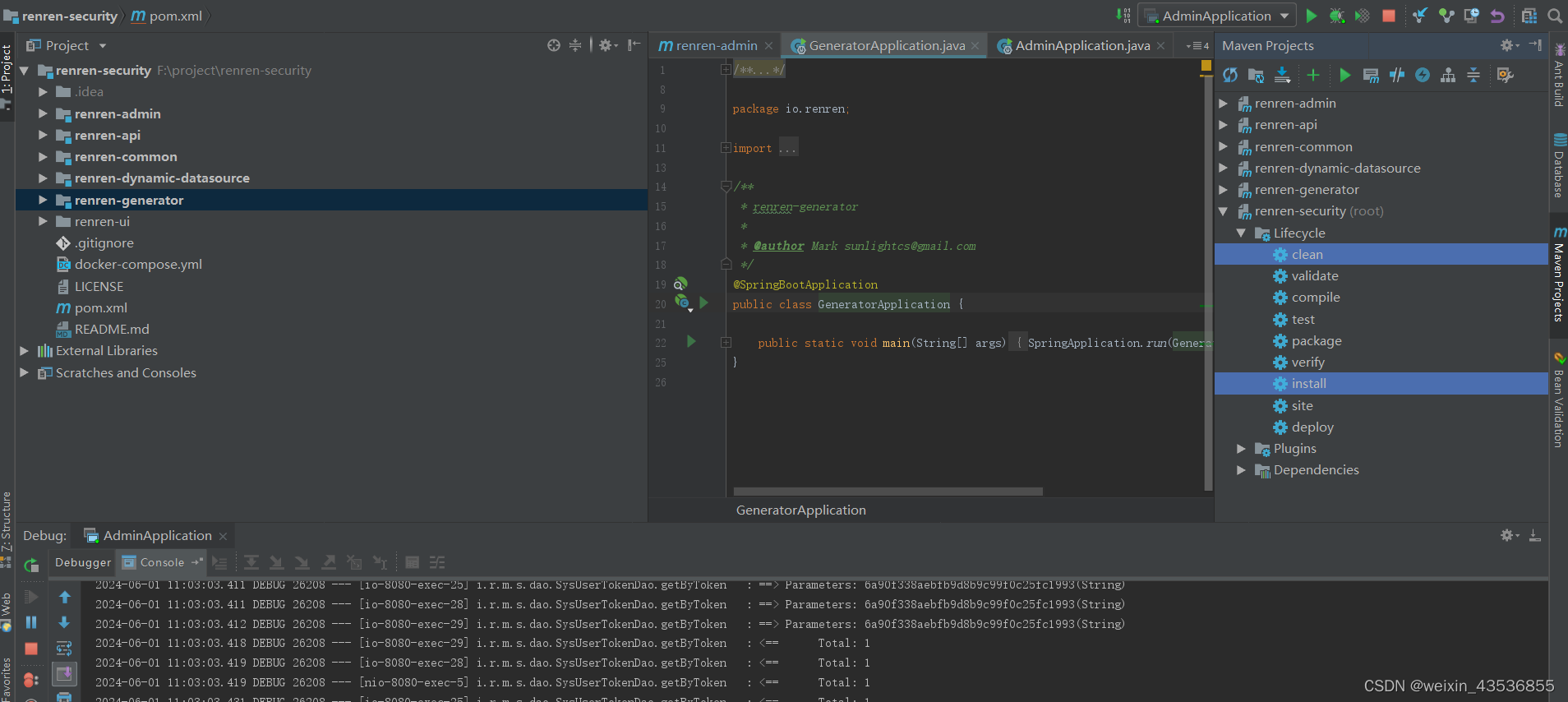
Task: Collapse all in Project panel toolbar
Action: [575, 45]
